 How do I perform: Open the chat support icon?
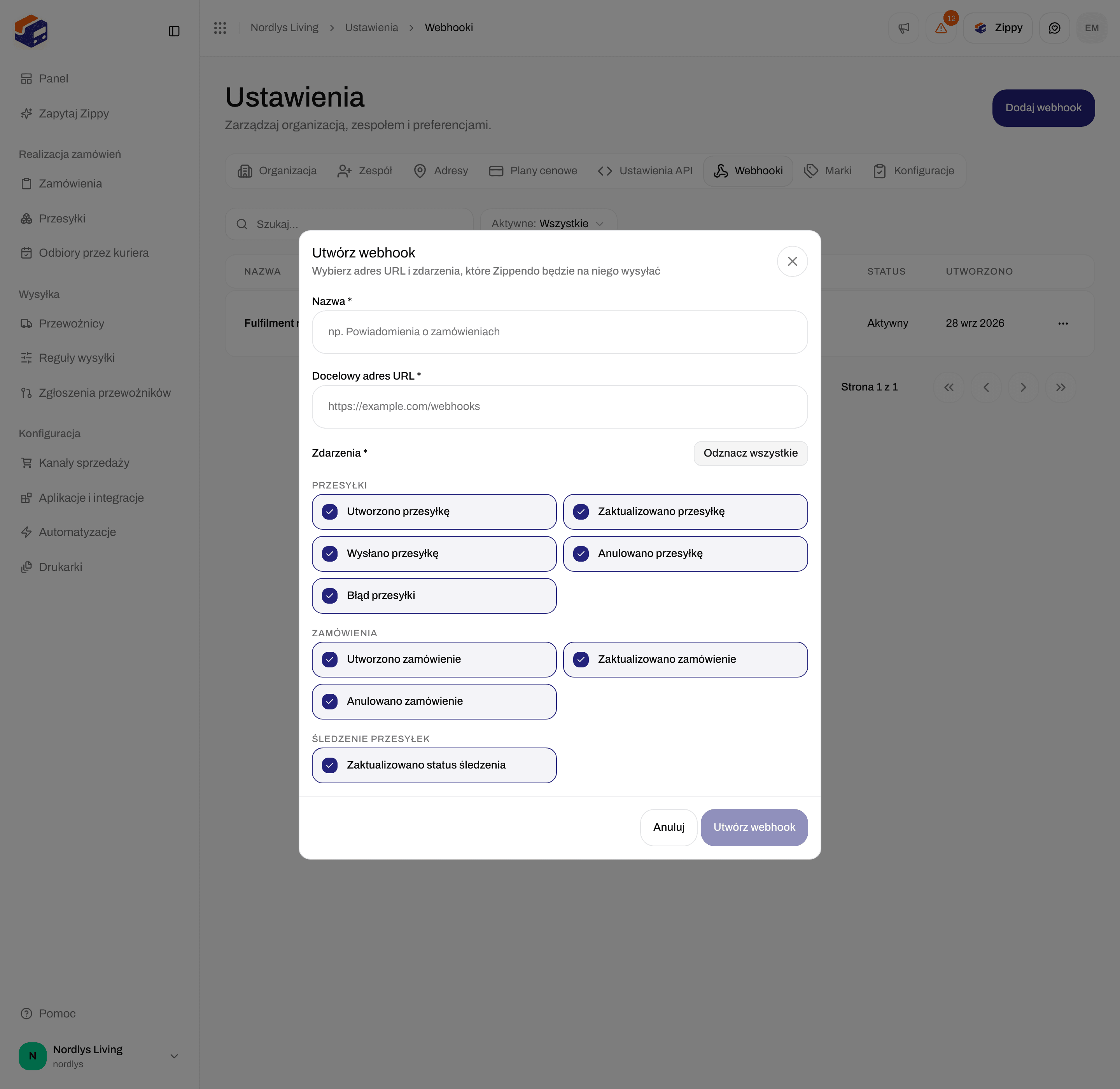coord(1054,28)
